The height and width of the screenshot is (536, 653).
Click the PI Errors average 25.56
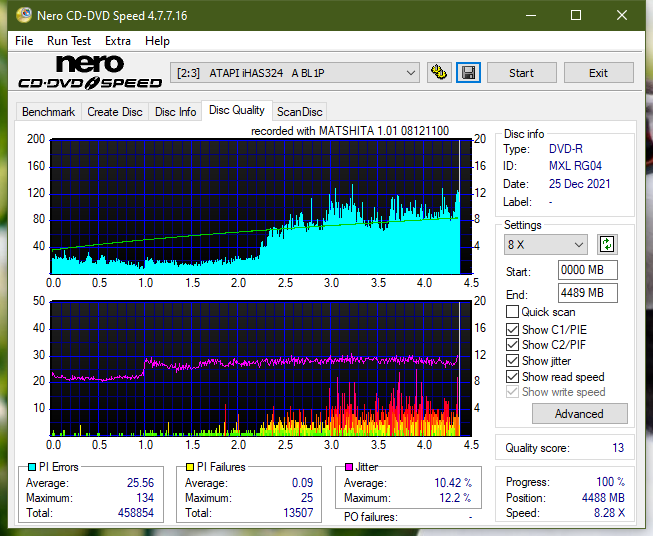[x=140, y=483]
